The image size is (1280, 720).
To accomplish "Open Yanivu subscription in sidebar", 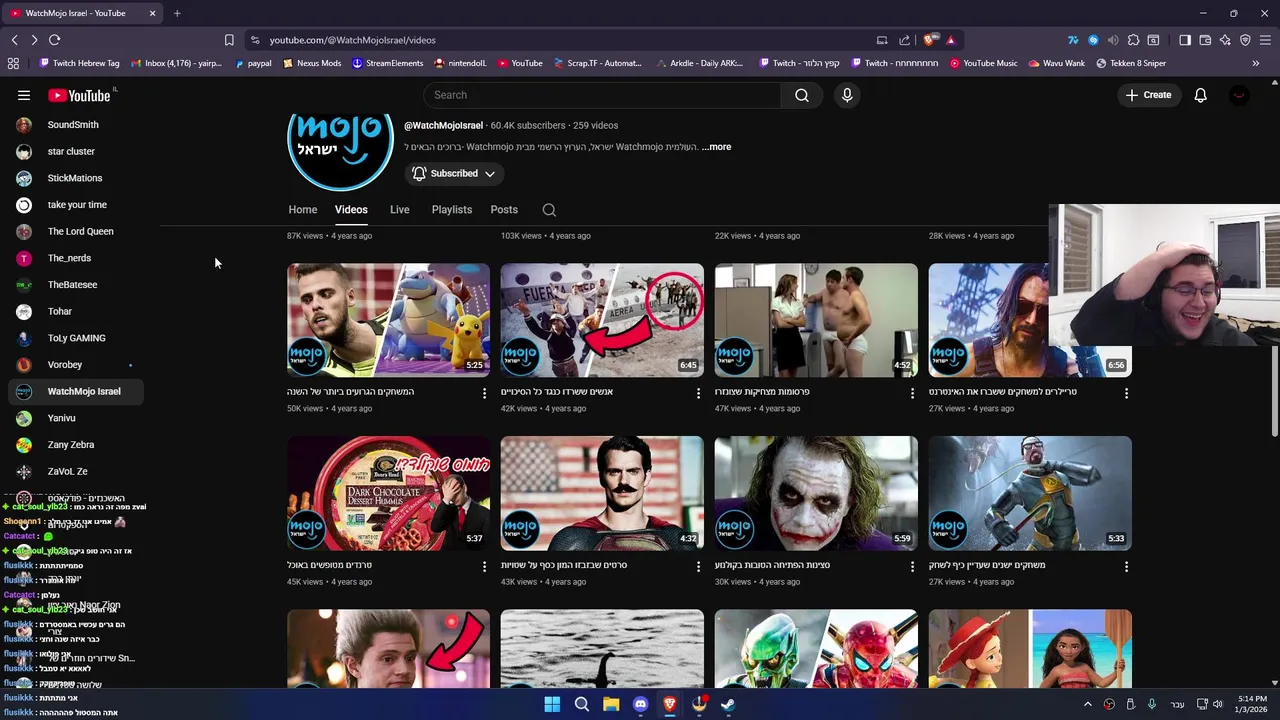I will pyautogui.click(x=76, y=418).
